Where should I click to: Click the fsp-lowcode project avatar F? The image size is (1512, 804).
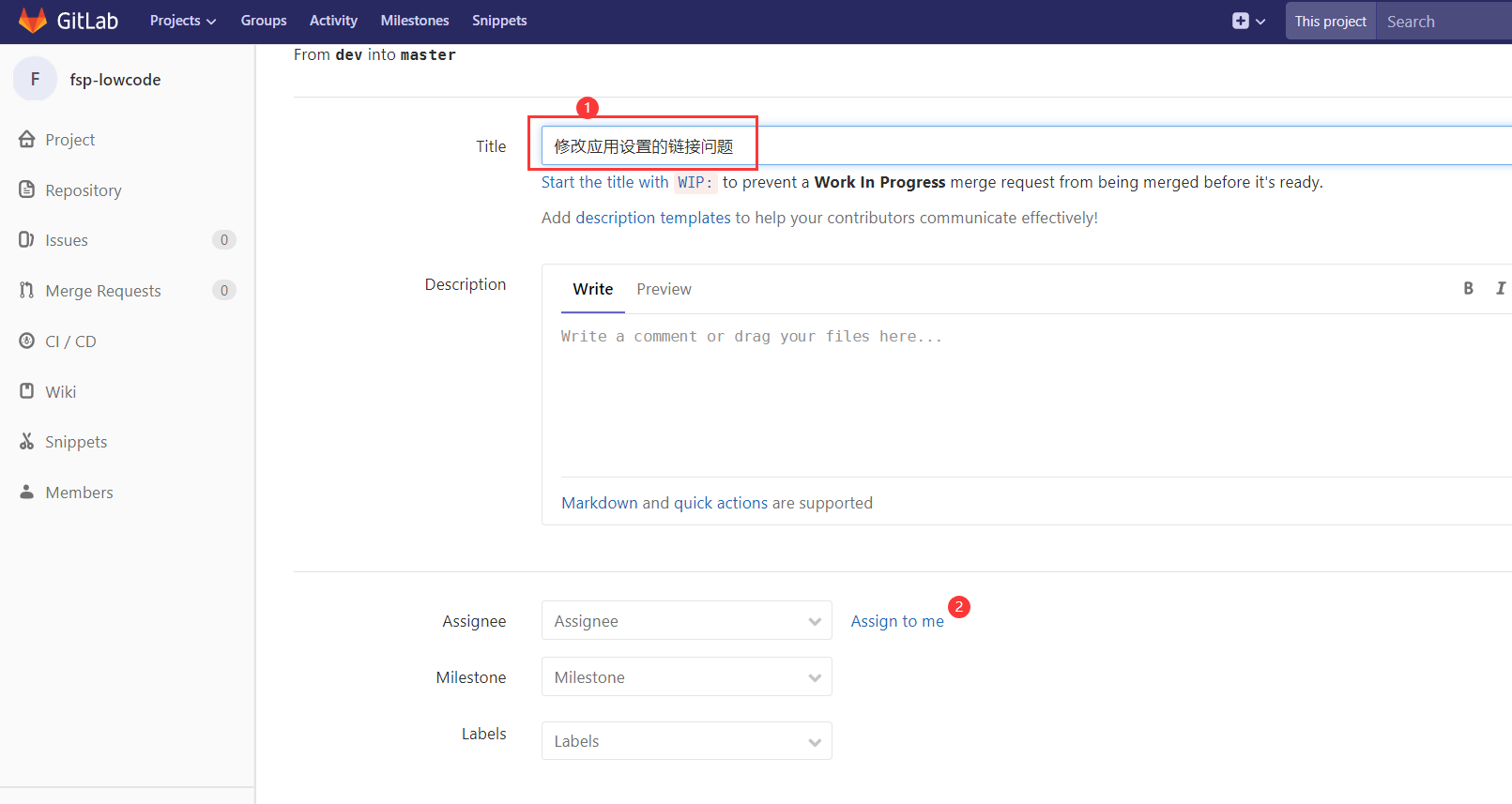pos(35,79)
